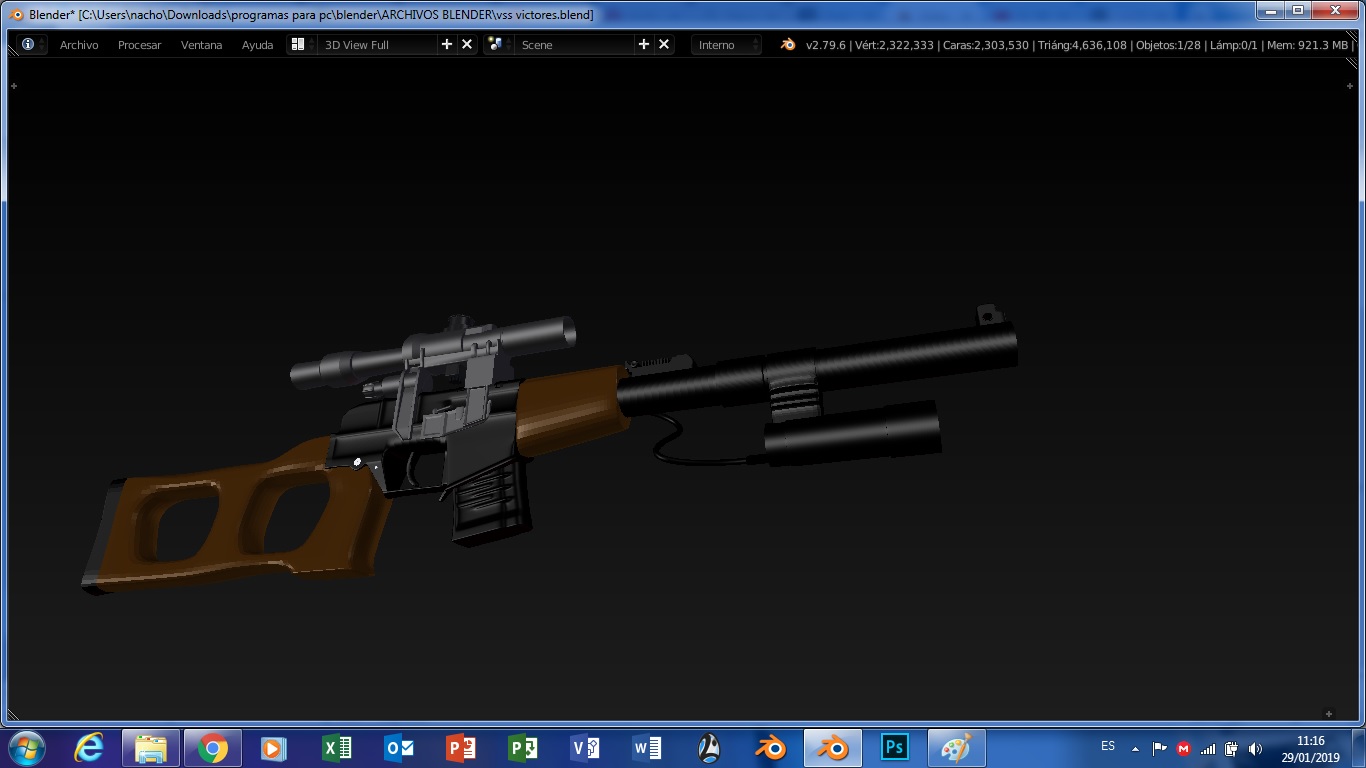Open the Windows Start menu

25,748
